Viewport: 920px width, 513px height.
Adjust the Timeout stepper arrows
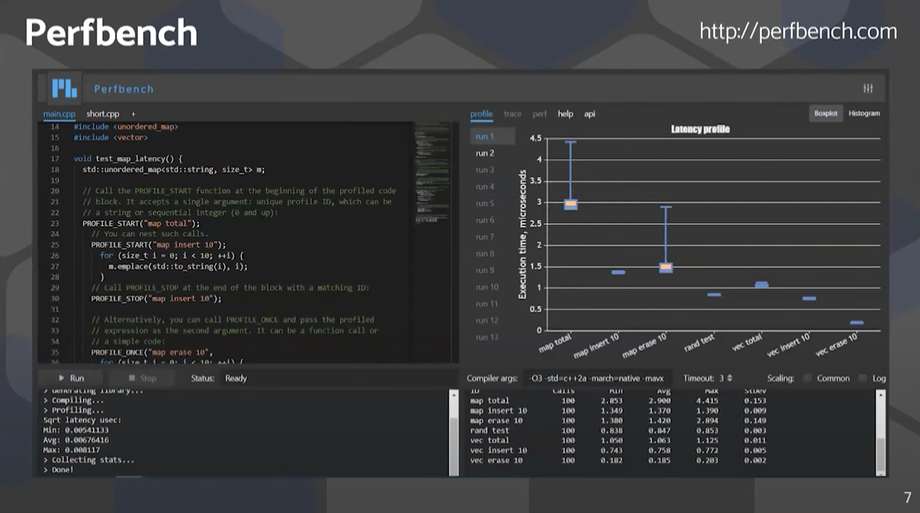pyautogui.click(x=729, y=378)
